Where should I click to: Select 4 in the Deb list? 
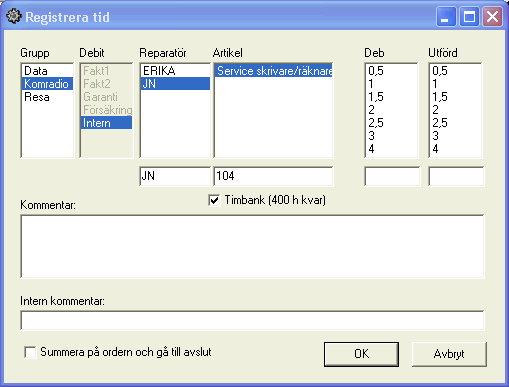pyautogui.click(x=391, y=149)
